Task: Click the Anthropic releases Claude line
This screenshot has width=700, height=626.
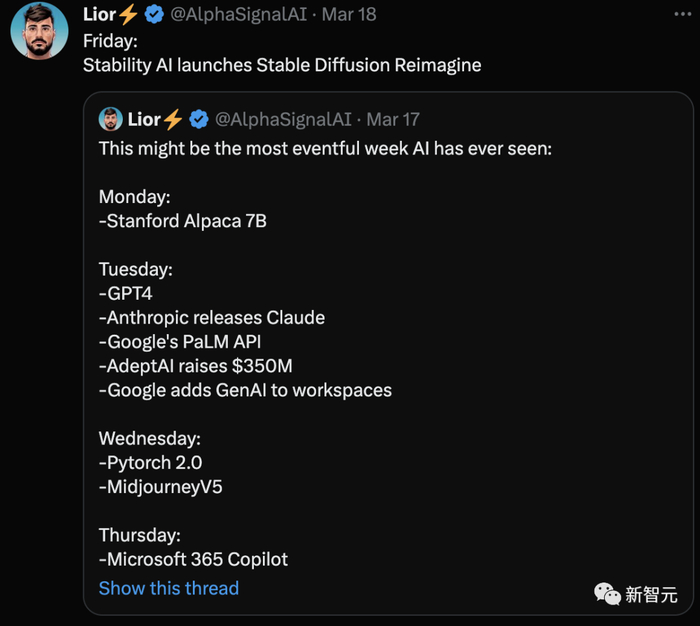Action: [x=212, y=318]
